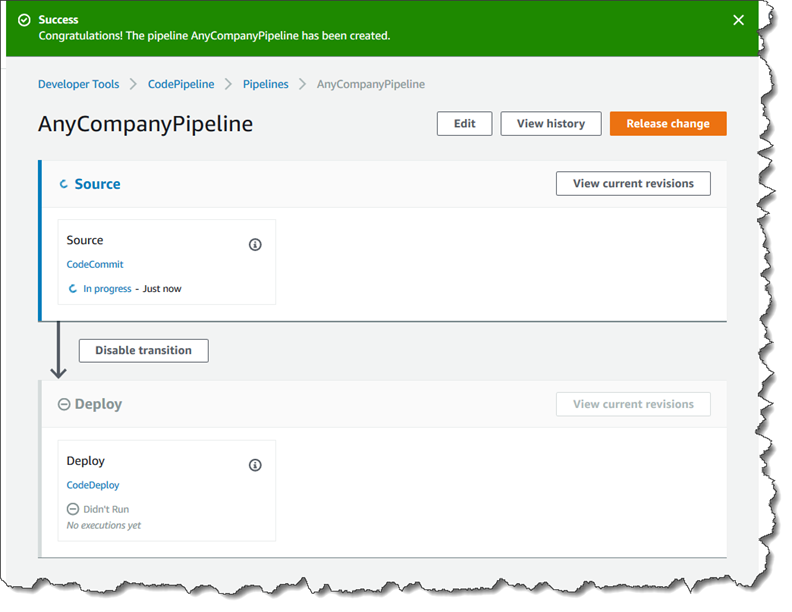Go to Developer Tools breadcrumb
Image resolution: width=792 pixels, height=612 pixels.
point(78,85)
